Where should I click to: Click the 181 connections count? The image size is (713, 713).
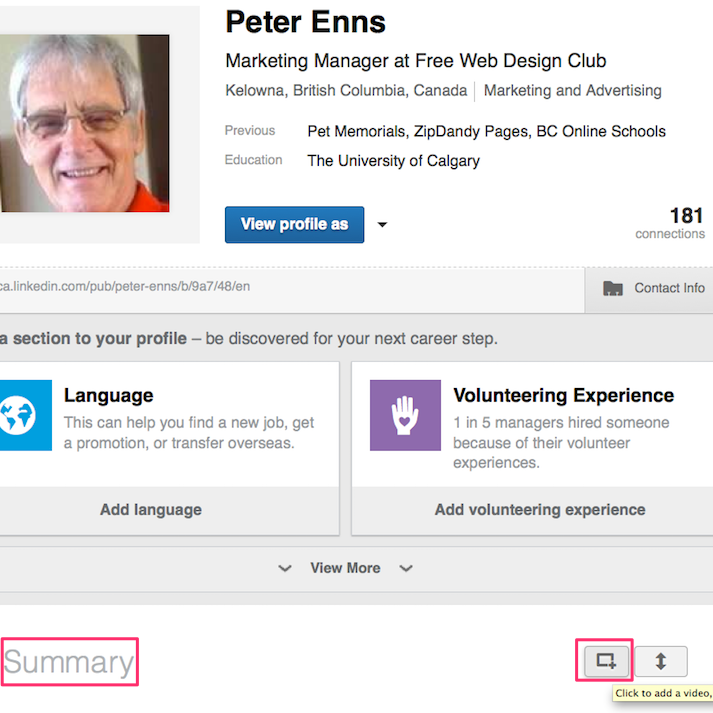tap(670, 222)
